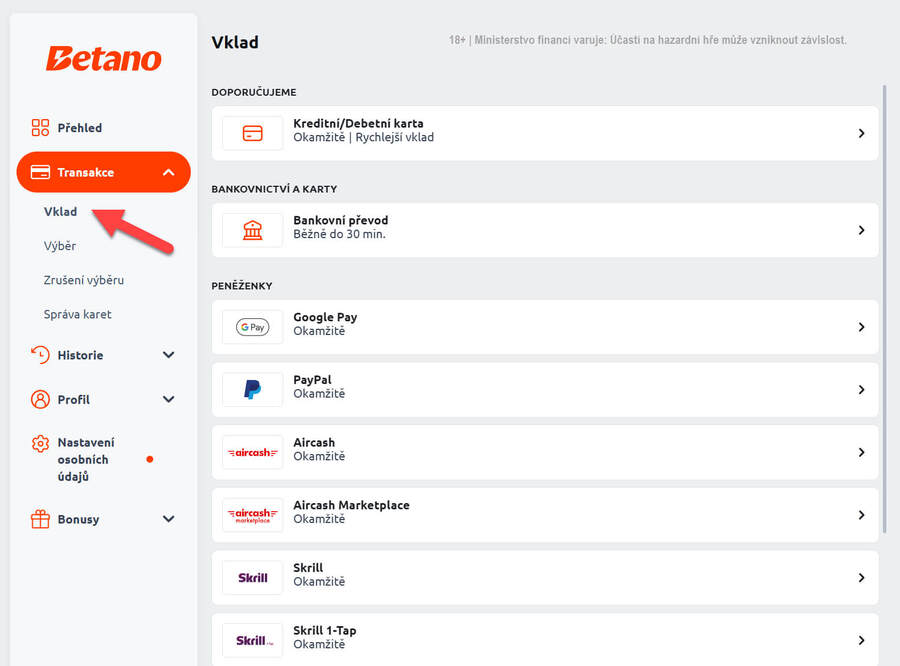Screen dimensions: 900x666
Task: Click the Přehled grid icon
Action: pos(40,128)
